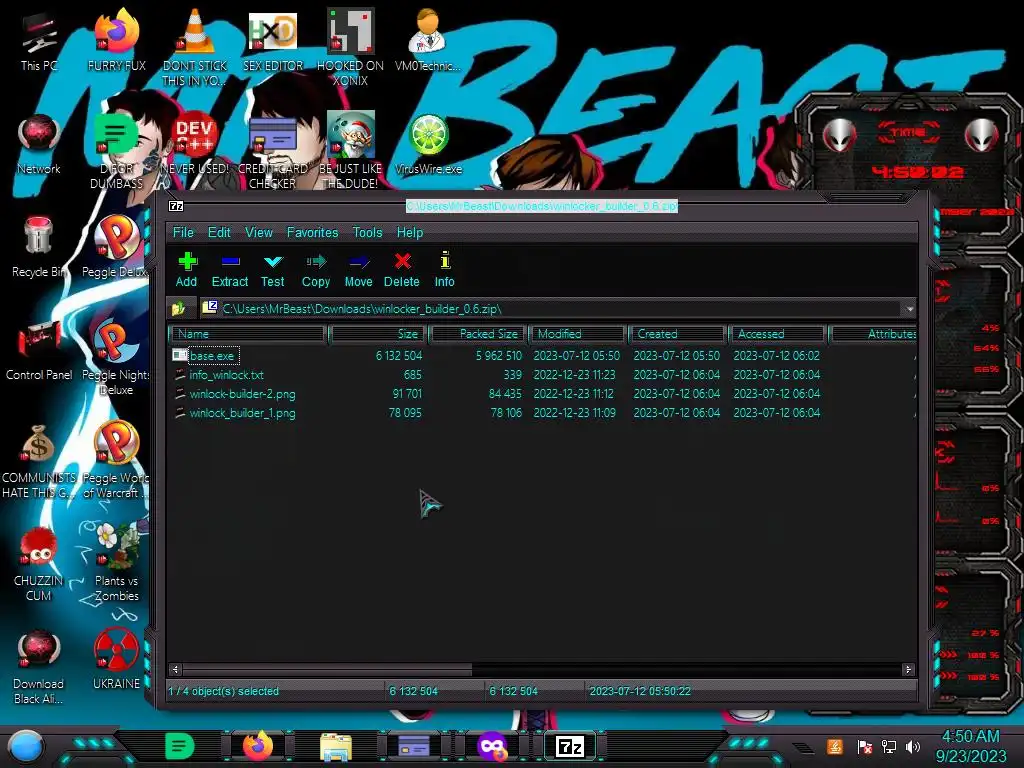Open the File menu

(183, 232)
